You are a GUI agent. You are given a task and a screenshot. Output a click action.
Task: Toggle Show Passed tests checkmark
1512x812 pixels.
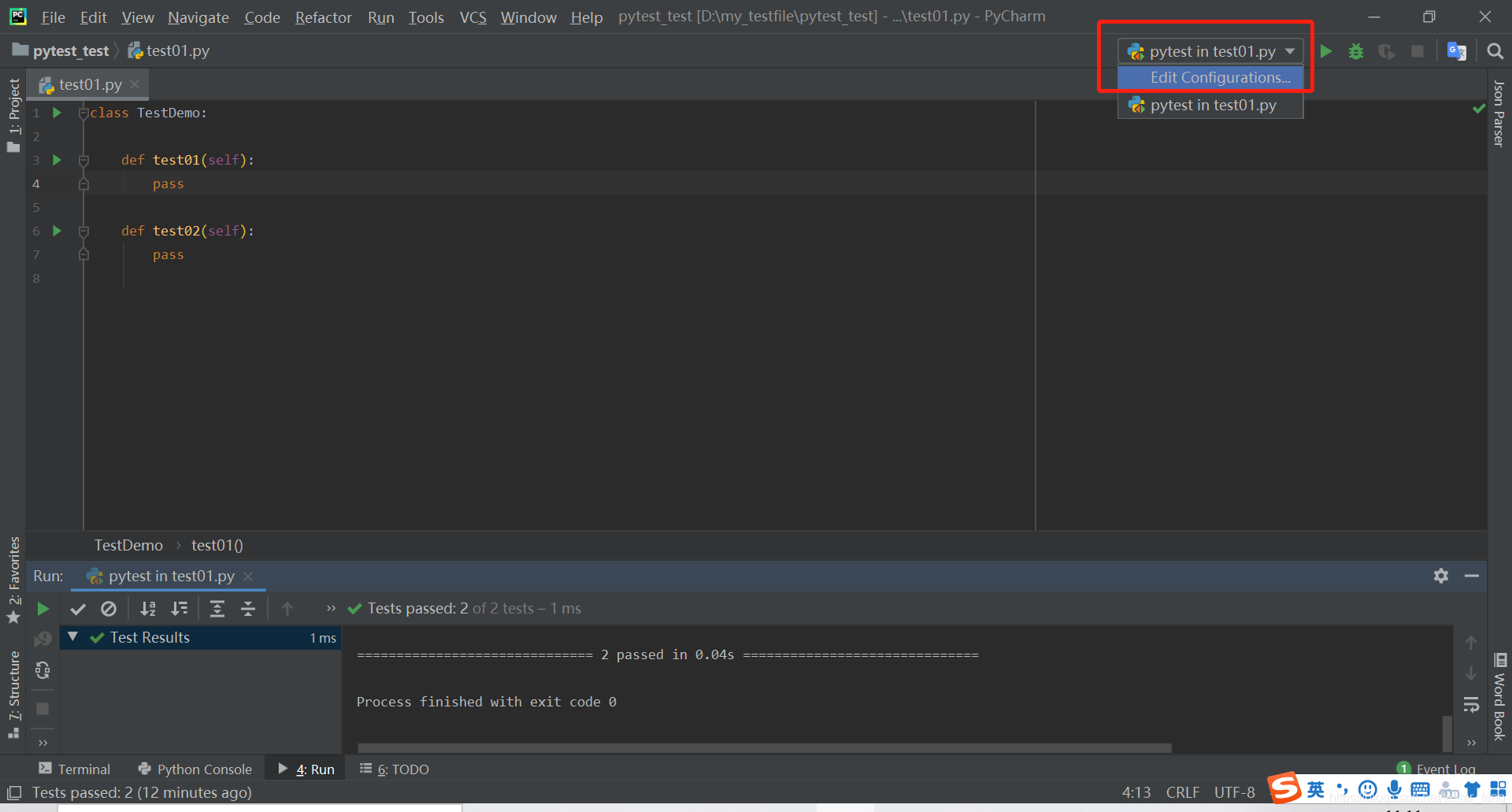point(78,609)
